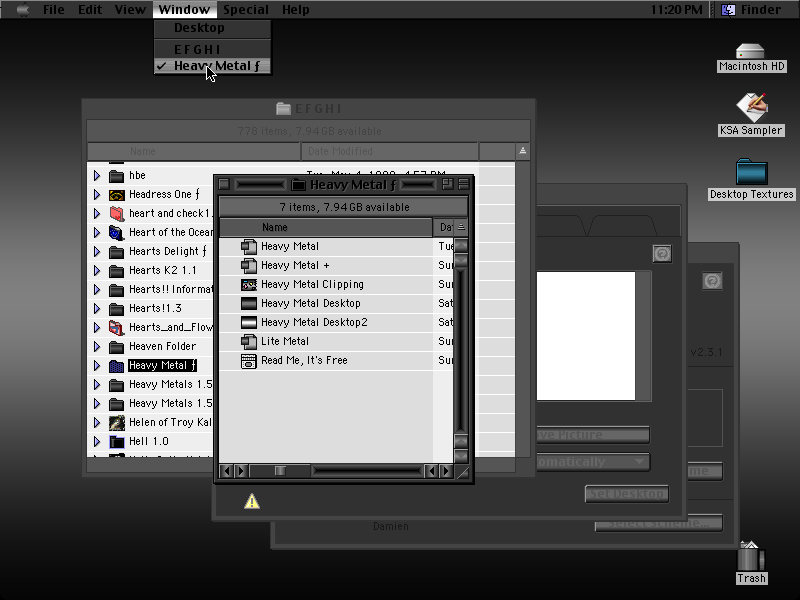This screenshot has height=600, width=800.
Task: Expand the Heaven Folder triangle
Action: click(97, 346)
